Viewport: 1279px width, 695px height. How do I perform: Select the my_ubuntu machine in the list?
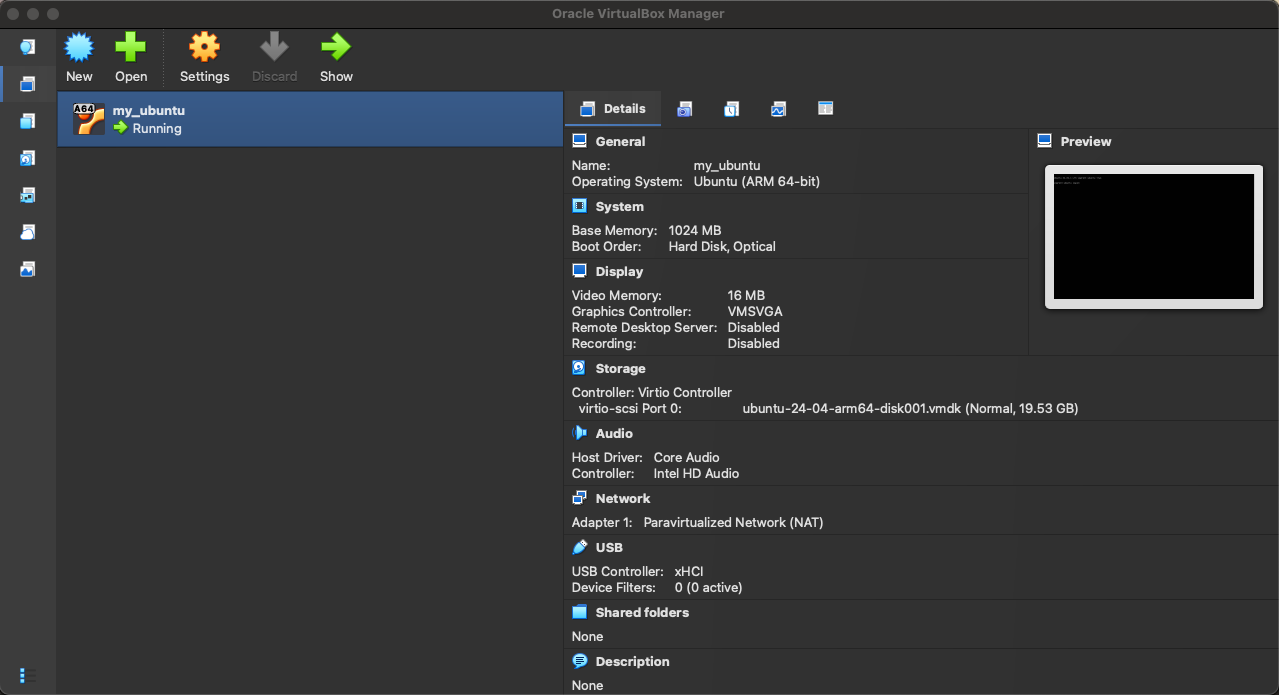pos(310,119)
